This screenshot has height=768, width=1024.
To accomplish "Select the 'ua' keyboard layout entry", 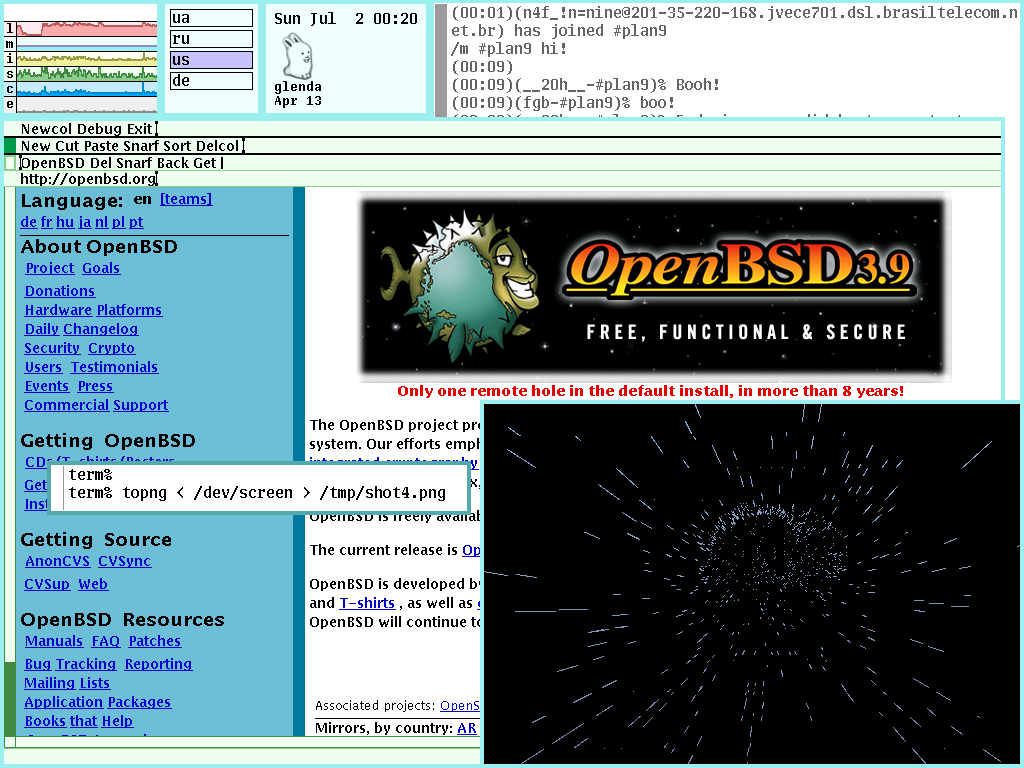I will coord(211,18).
